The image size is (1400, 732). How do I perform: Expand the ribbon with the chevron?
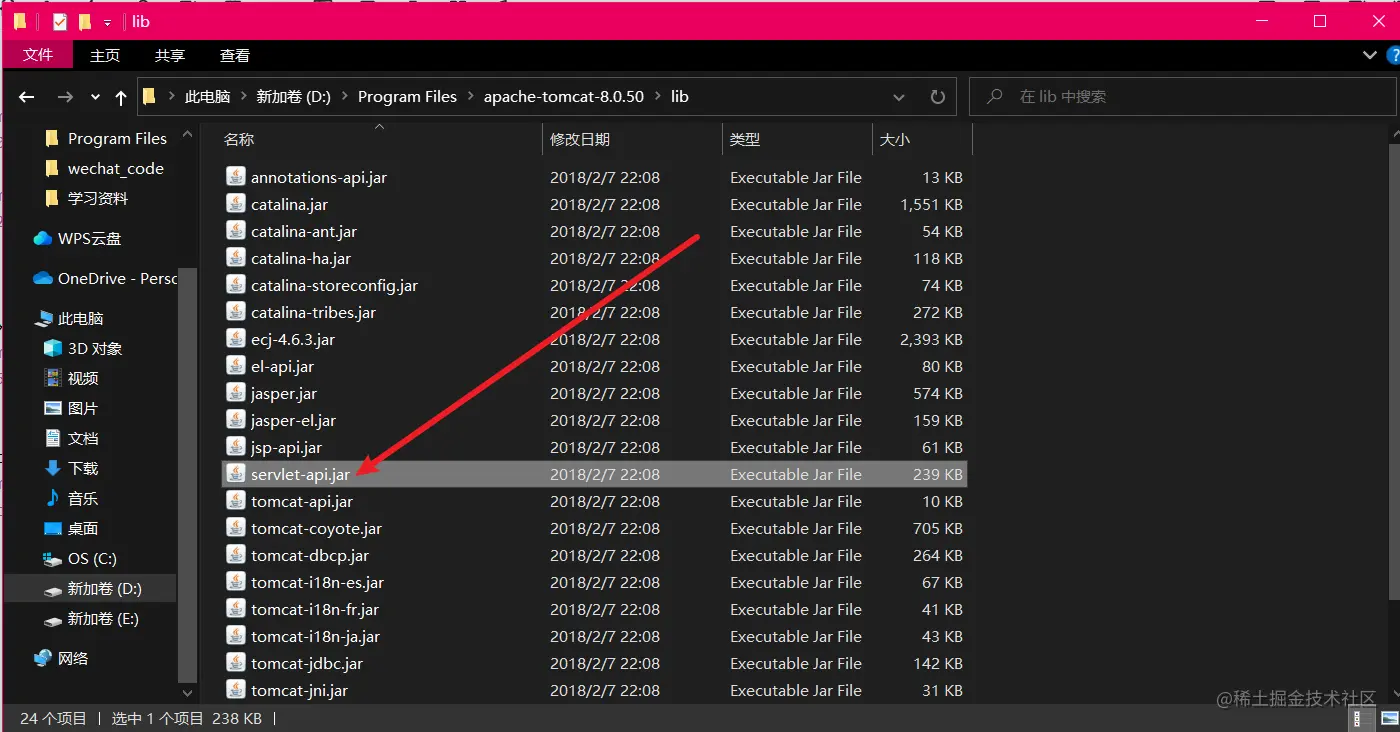coord(1368,55)
